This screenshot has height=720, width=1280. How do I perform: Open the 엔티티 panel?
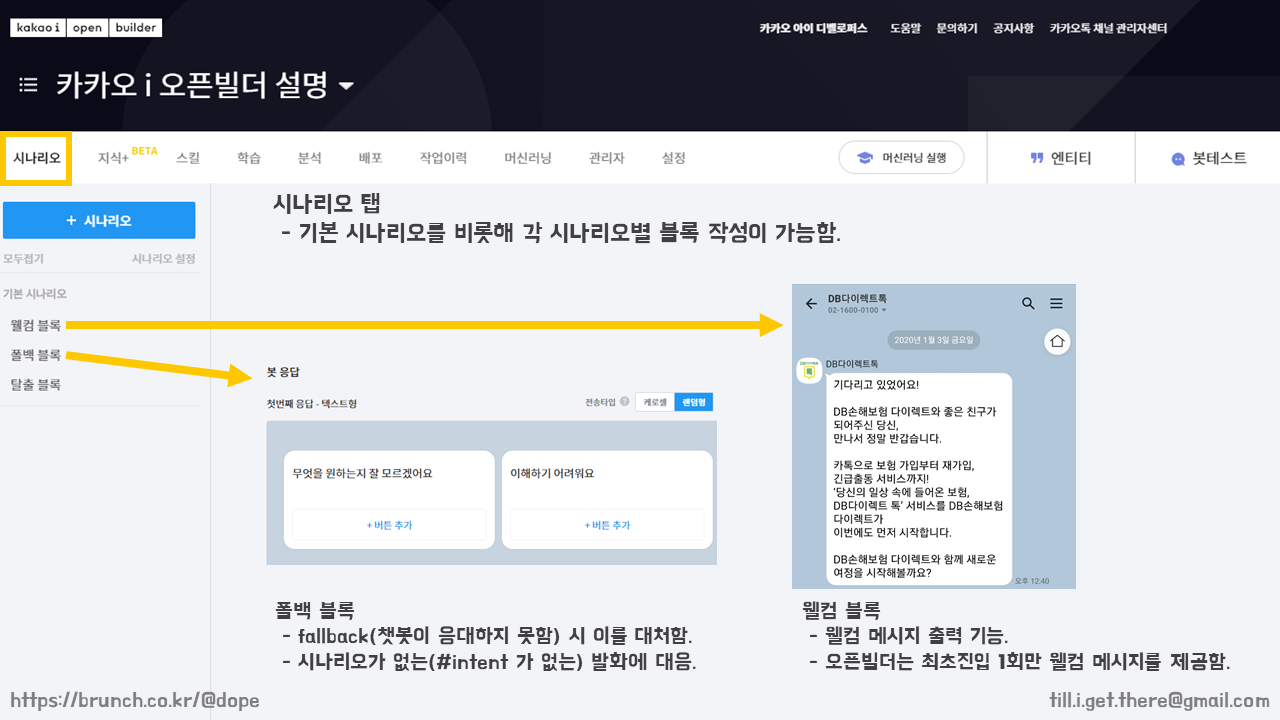1061,158
